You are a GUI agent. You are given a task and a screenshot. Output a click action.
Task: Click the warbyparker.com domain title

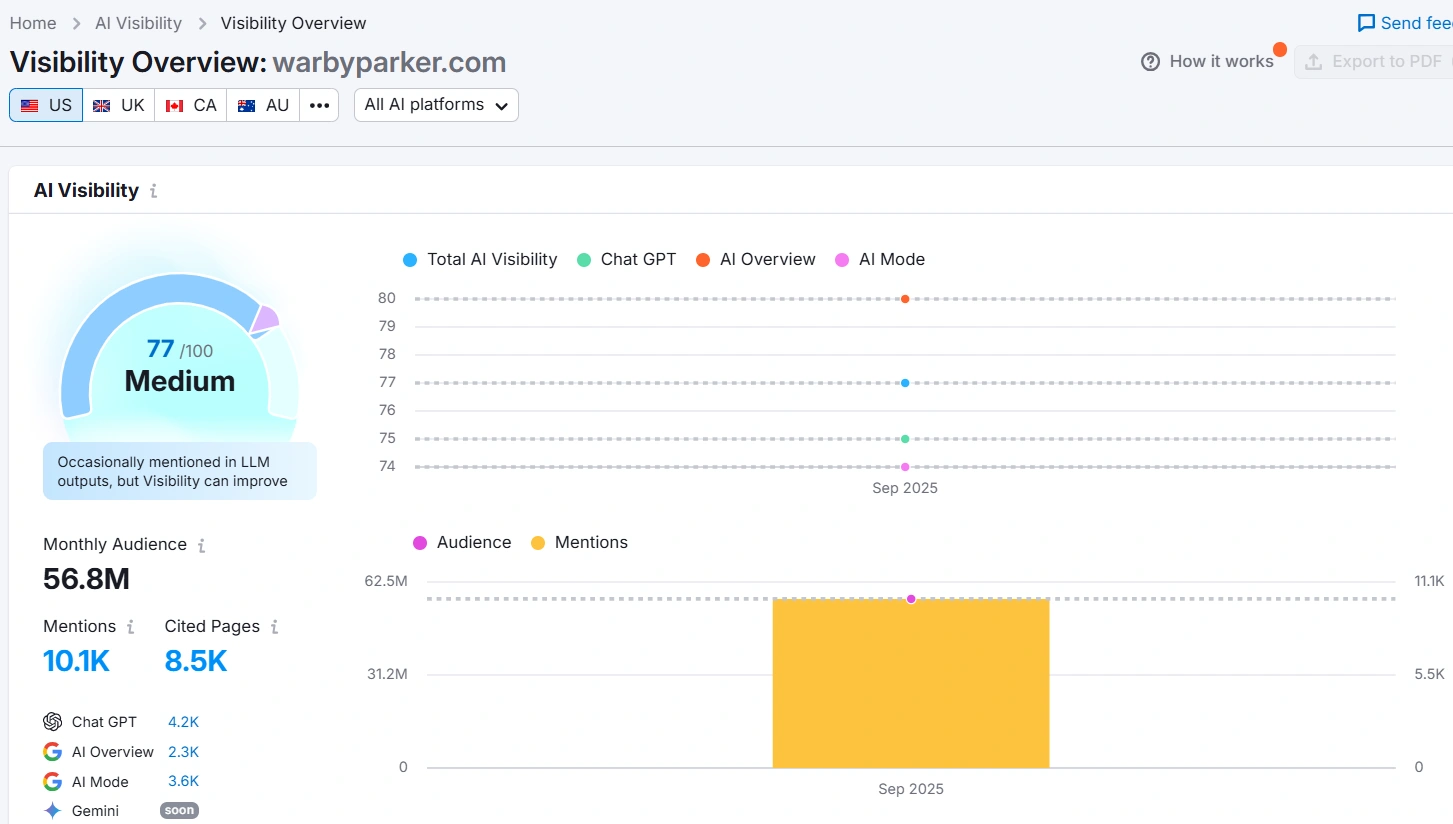(x=390, y=62)
